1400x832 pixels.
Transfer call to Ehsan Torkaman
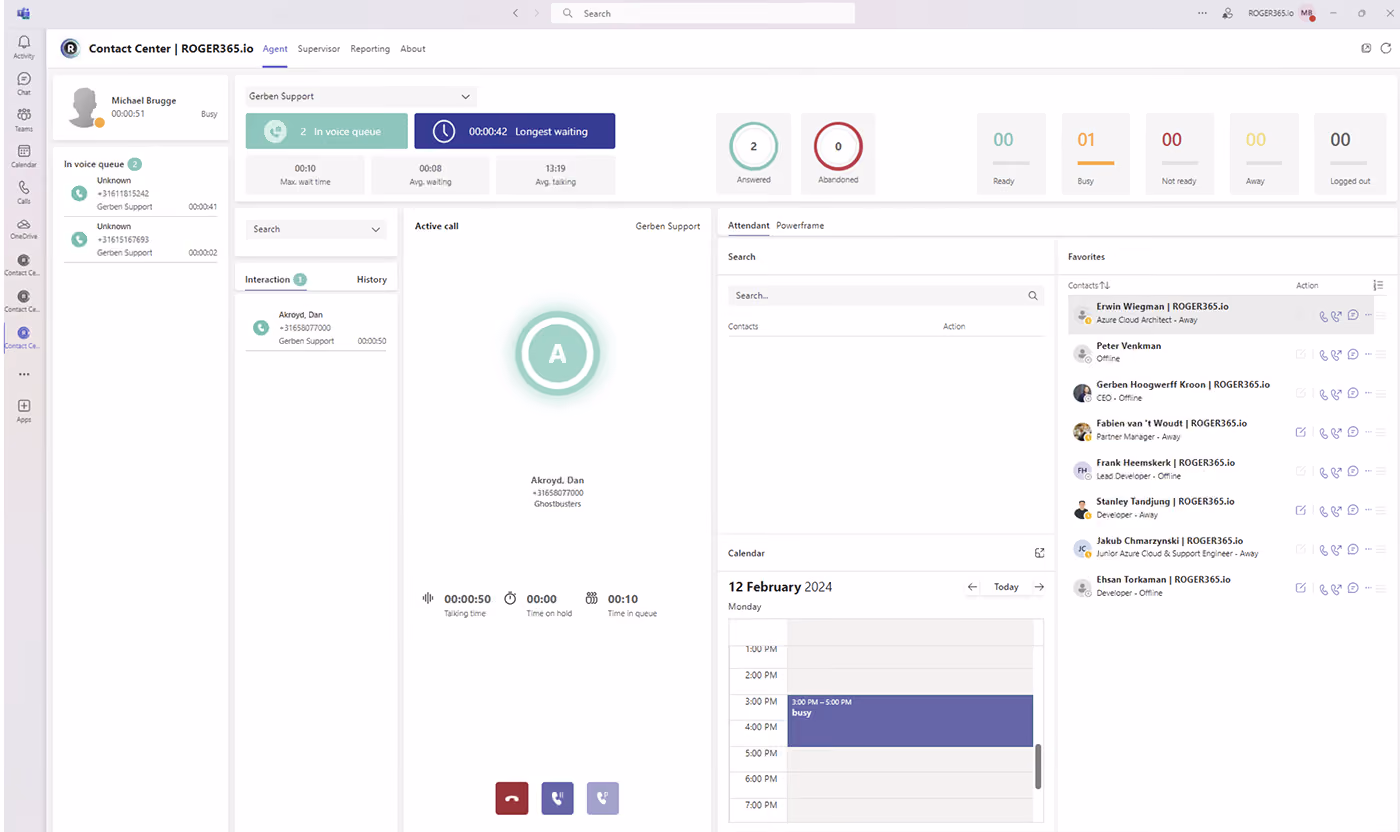pyautogui.click(x=1337, y=588)
